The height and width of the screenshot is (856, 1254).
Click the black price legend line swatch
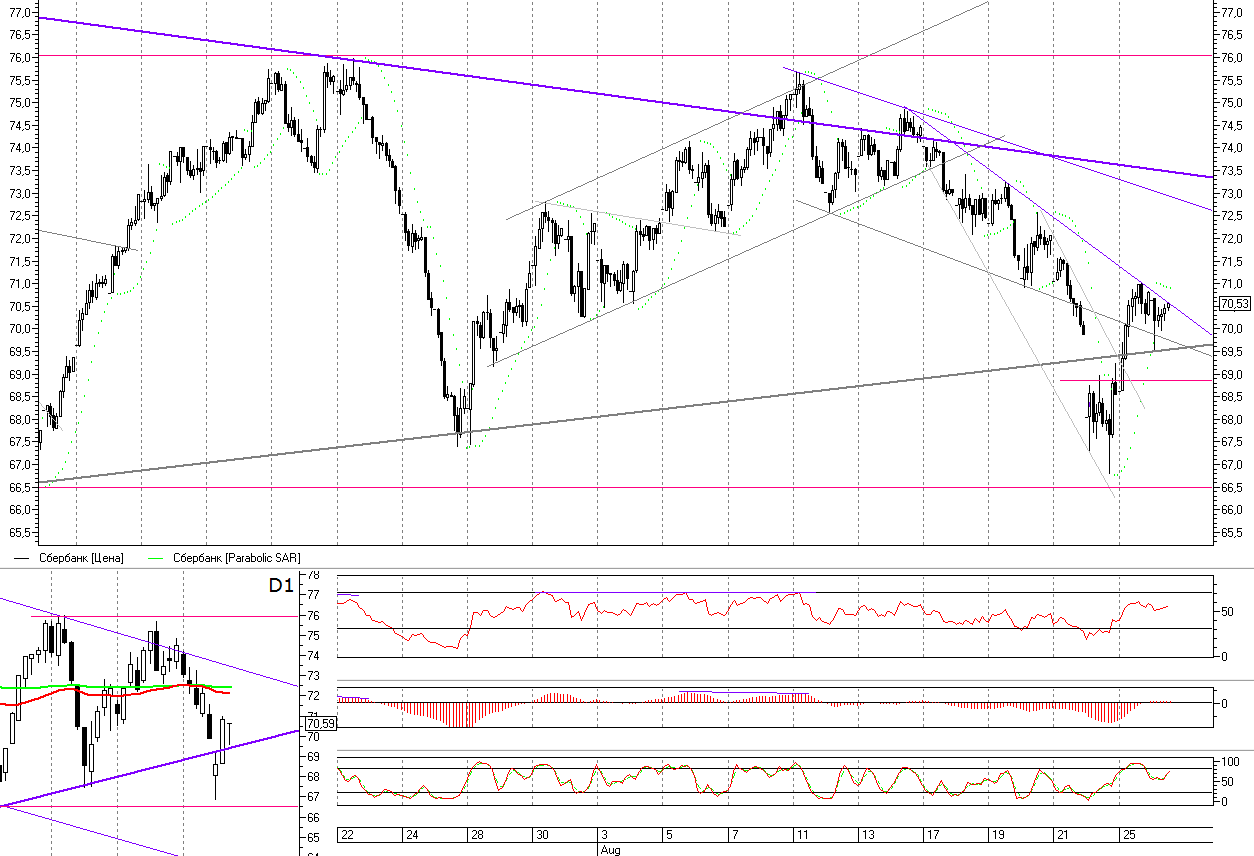[x=22, y=558]
